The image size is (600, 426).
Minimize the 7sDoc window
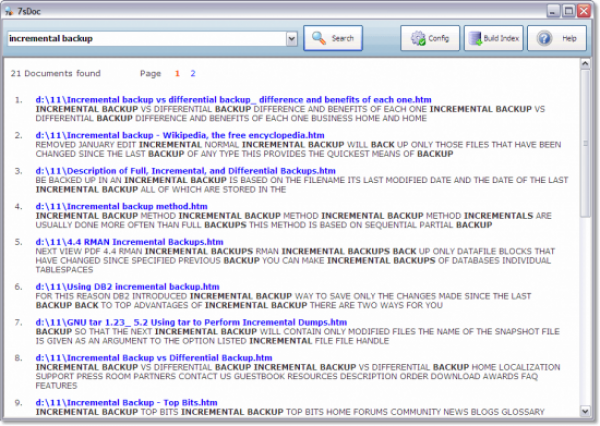[x=553, y=11]
